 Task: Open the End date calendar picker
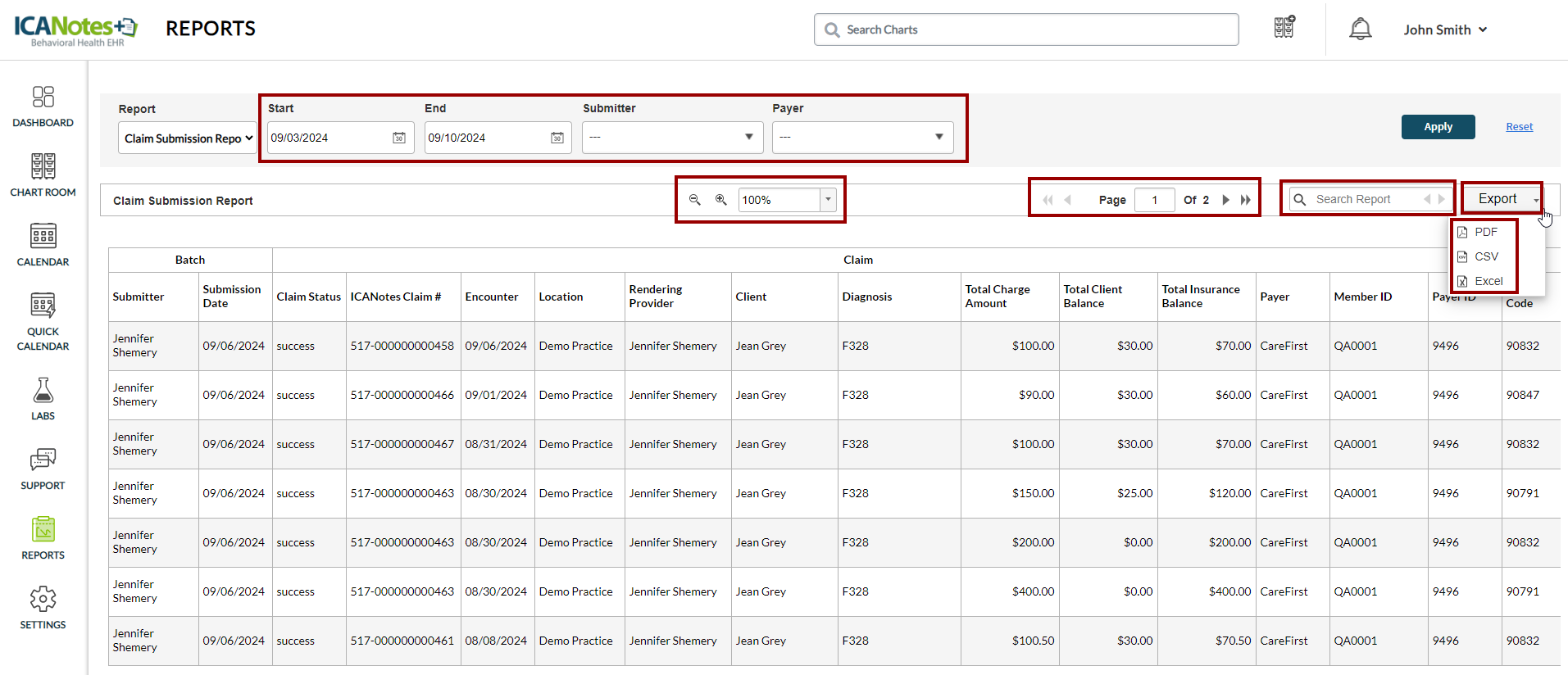point(557,138)
